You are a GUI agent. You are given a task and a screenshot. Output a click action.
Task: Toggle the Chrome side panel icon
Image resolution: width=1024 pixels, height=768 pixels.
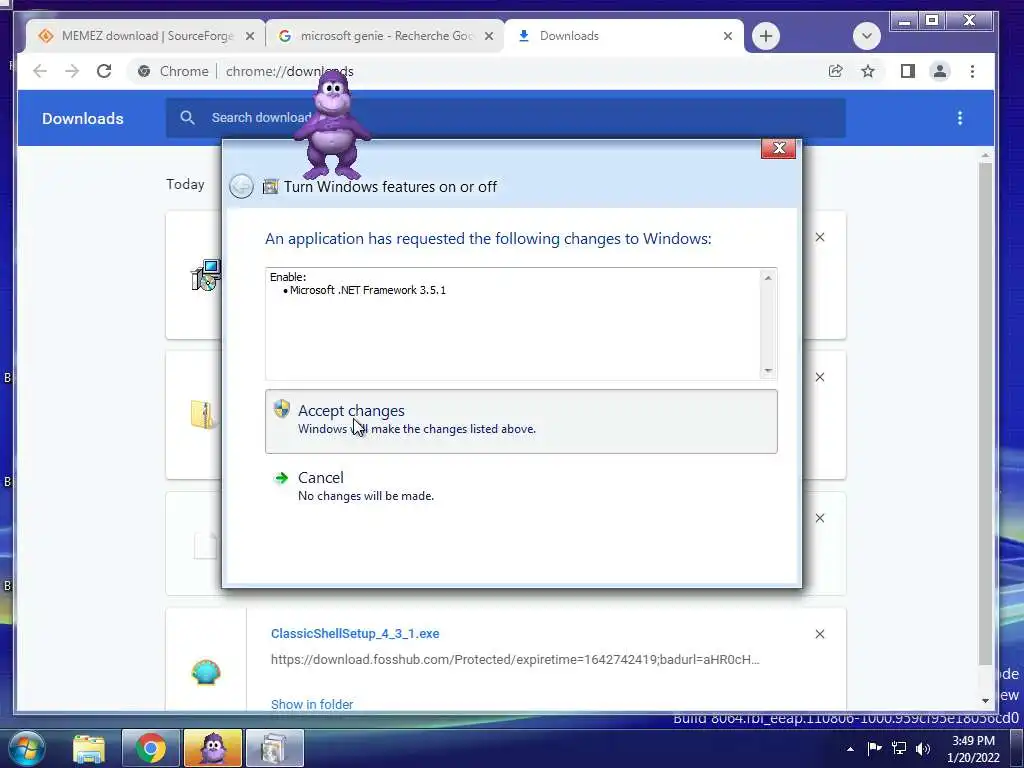907,71
